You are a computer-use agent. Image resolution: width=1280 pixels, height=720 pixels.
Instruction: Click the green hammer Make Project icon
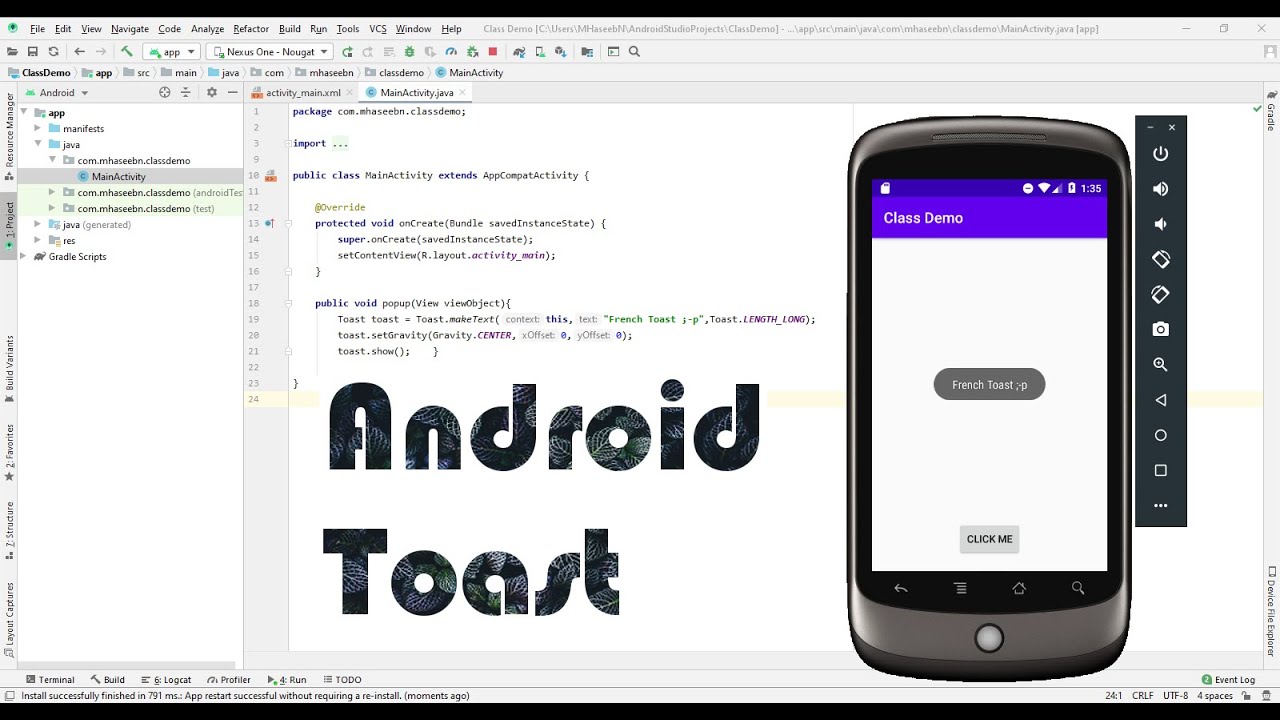click(127, 52)
